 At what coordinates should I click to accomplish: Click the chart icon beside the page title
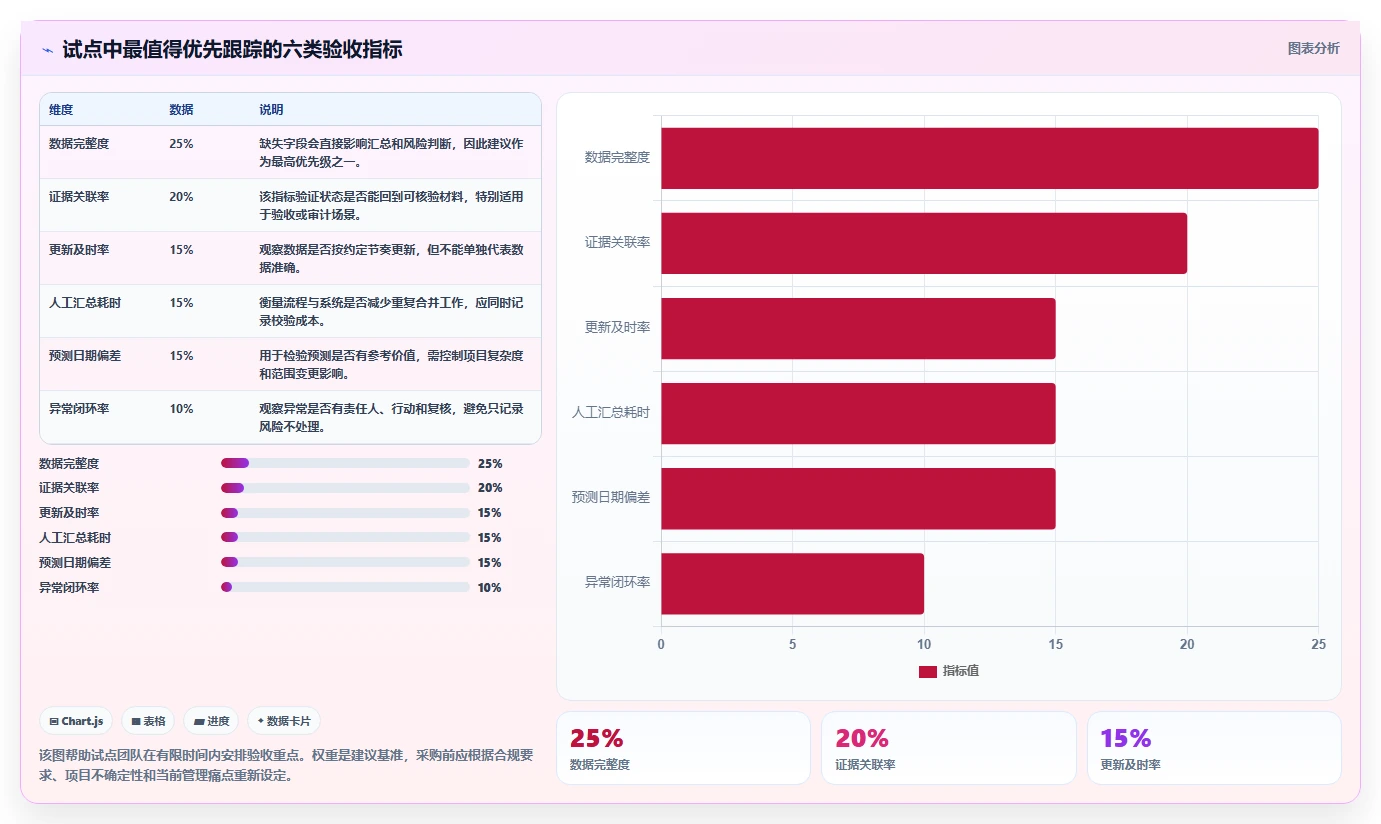click(47, 49)
